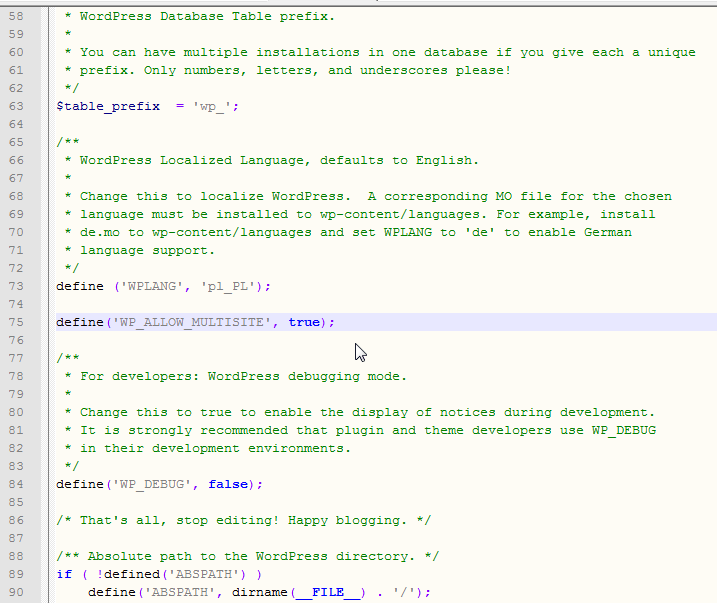Click the 'WP_ALLOW_MULTISITE' string

point(192,322)
